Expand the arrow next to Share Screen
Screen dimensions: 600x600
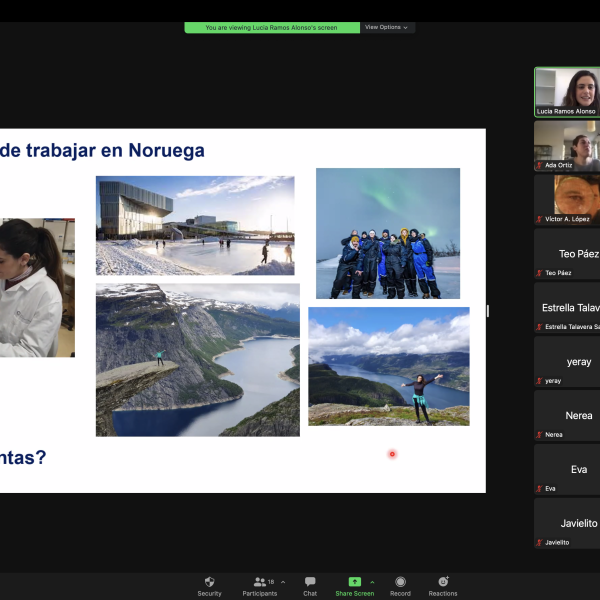click(x=373, y=582)
